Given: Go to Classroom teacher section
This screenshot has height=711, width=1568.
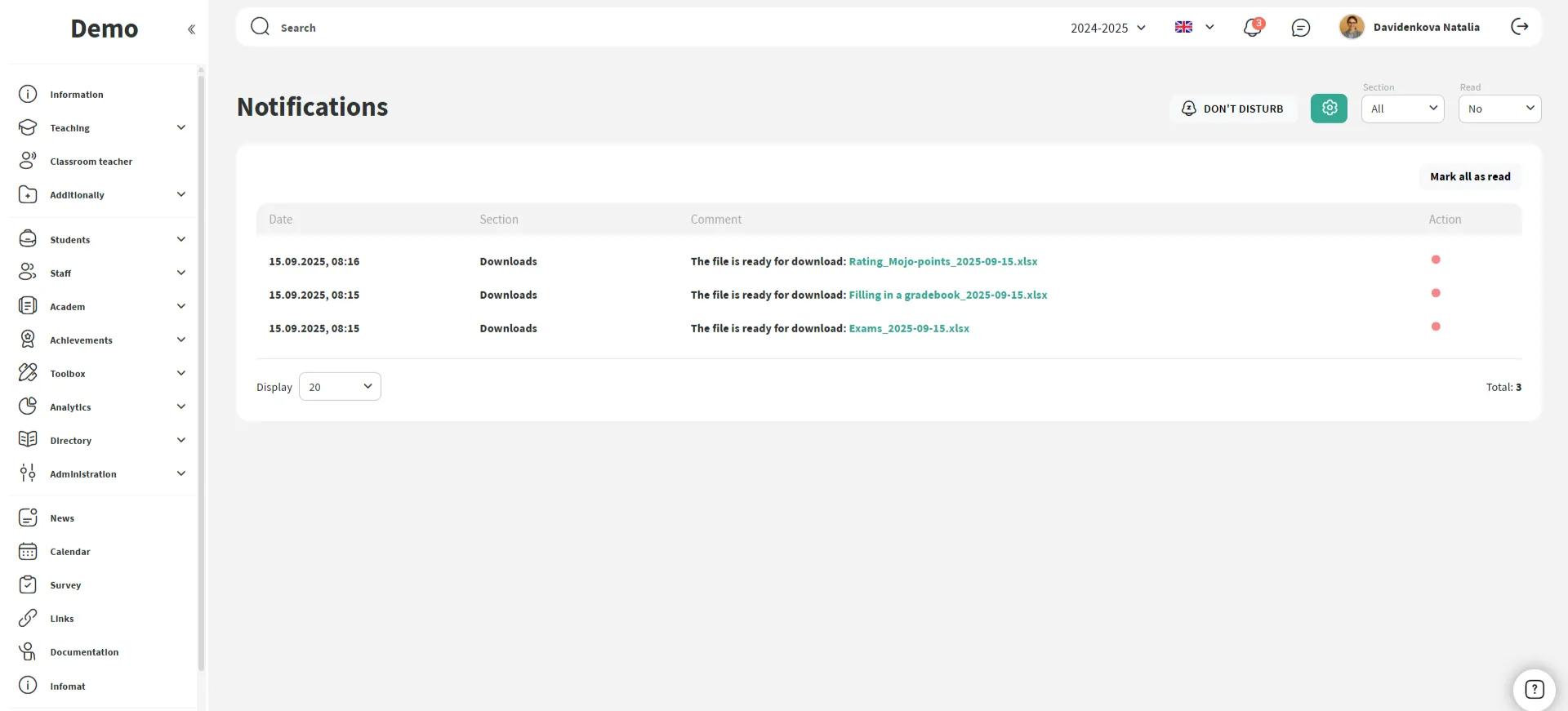Looking at the screenshot, I should pyautogui.click(x=91, y=162).
